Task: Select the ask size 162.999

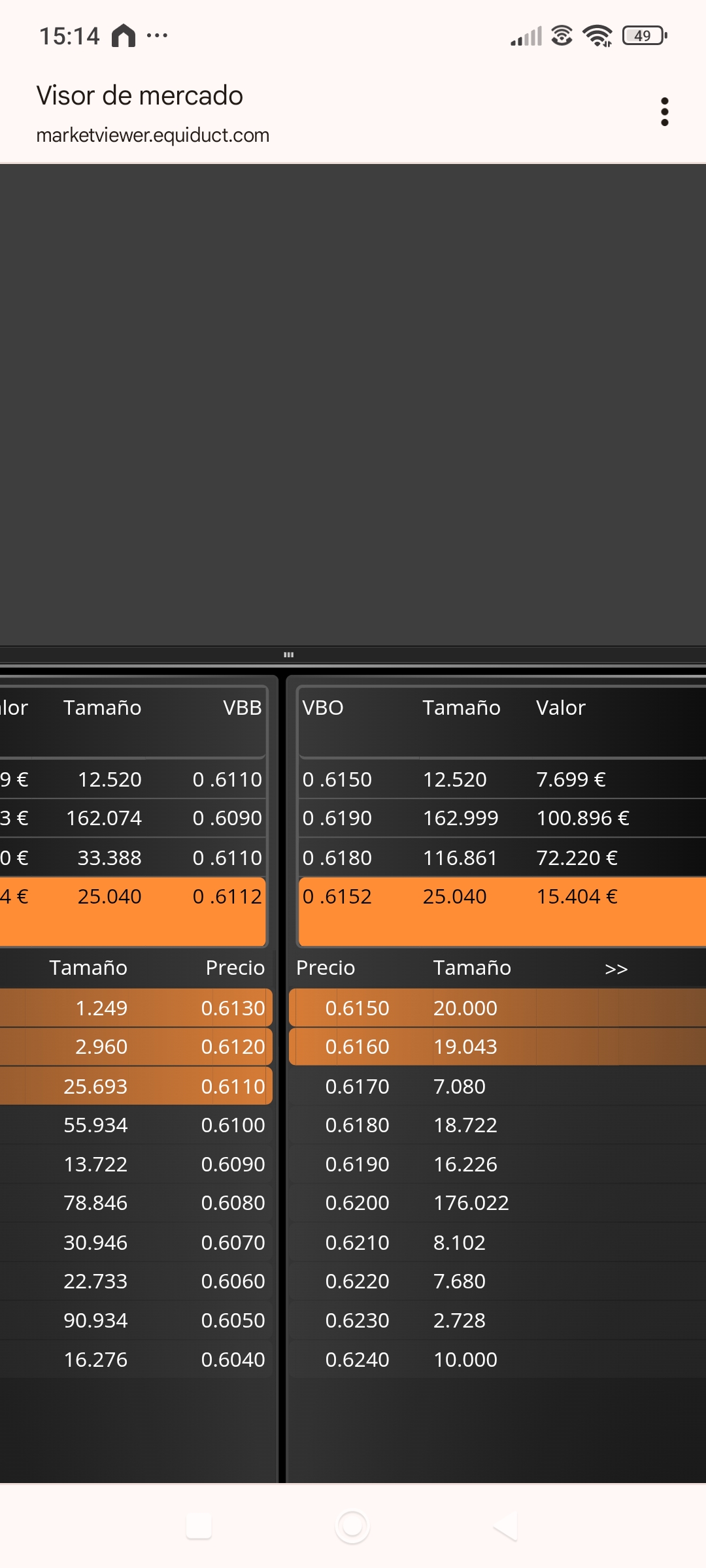Action: 460,818
